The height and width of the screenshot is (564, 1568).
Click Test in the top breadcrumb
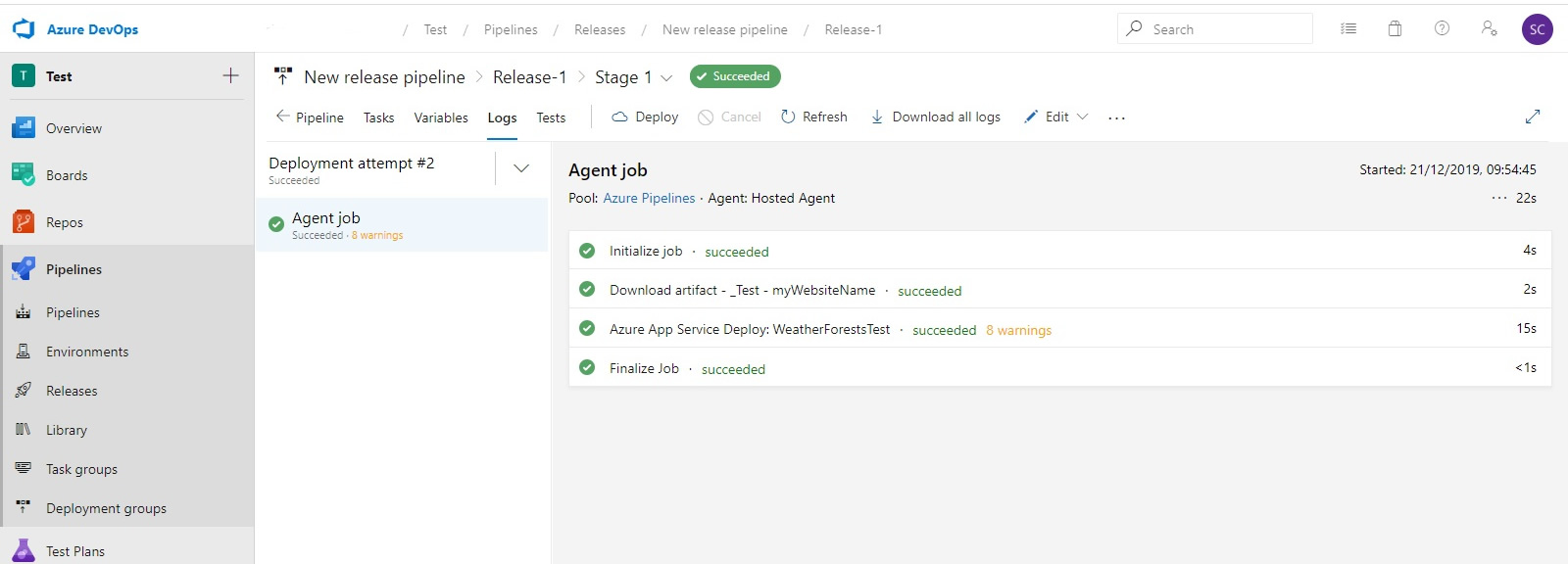pyautogui.click(x=435, y=29)
